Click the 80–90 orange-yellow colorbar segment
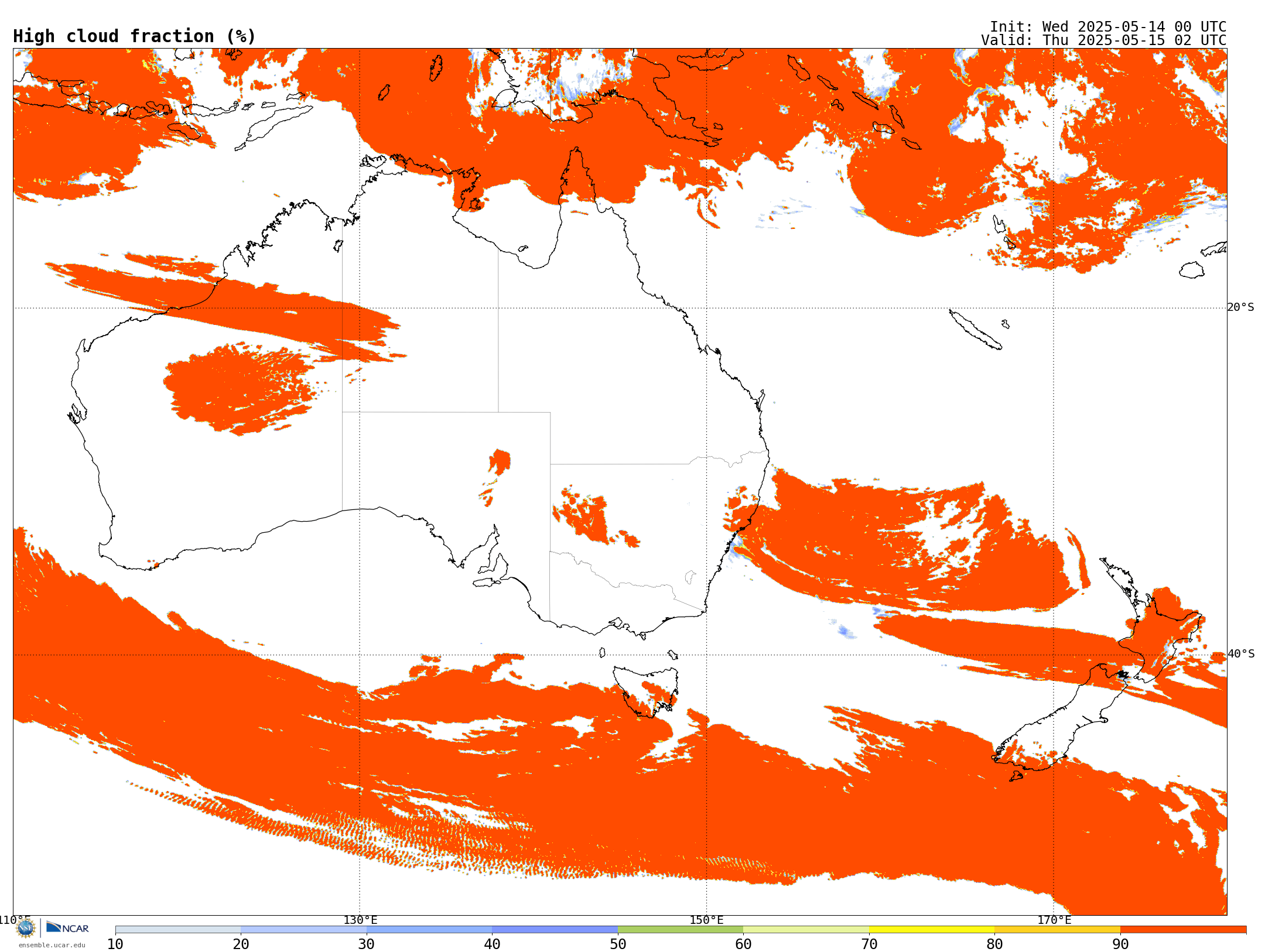This screenshot has height=952, width=1265. pos(1057,930)
